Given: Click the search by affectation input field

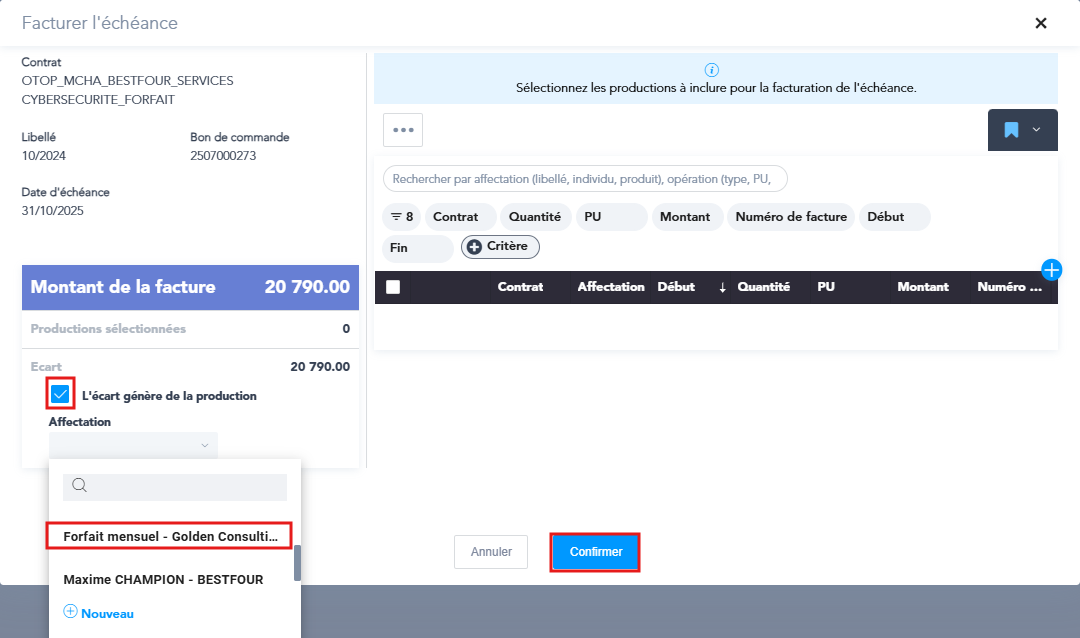Looking at the screenshot, I should [585, 179].
